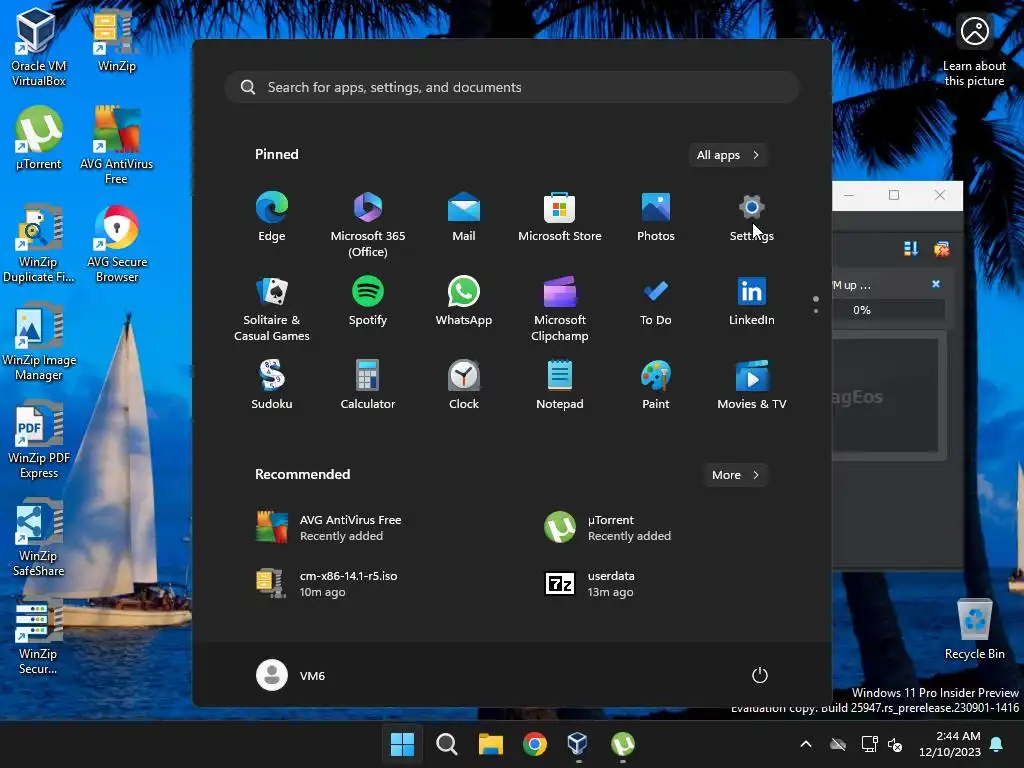The height and width of the screenshot is (768, 1024).
Task: Switch to VirtualBox in taskbar
Action: point(578,744)
